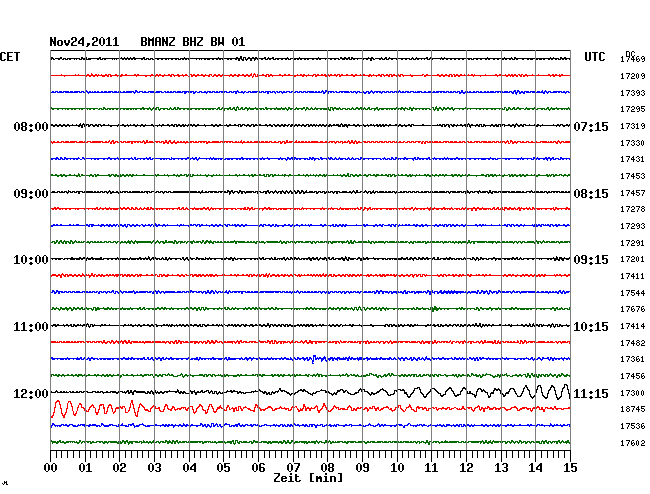This screenshot has height=494, width=650.
Task: Click the DC value 17676
Action: click(633, 309)
